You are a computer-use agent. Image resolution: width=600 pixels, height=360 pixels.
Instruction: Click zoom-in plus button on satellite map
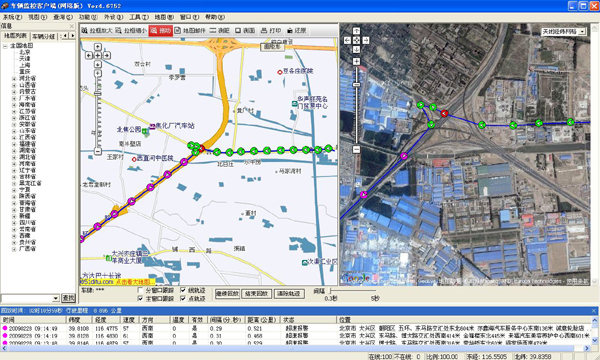356,61
